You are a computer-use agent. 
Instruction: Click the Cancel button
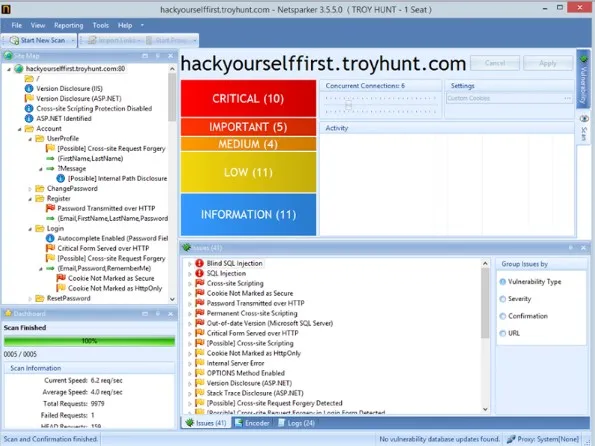[x=495, y=63]
